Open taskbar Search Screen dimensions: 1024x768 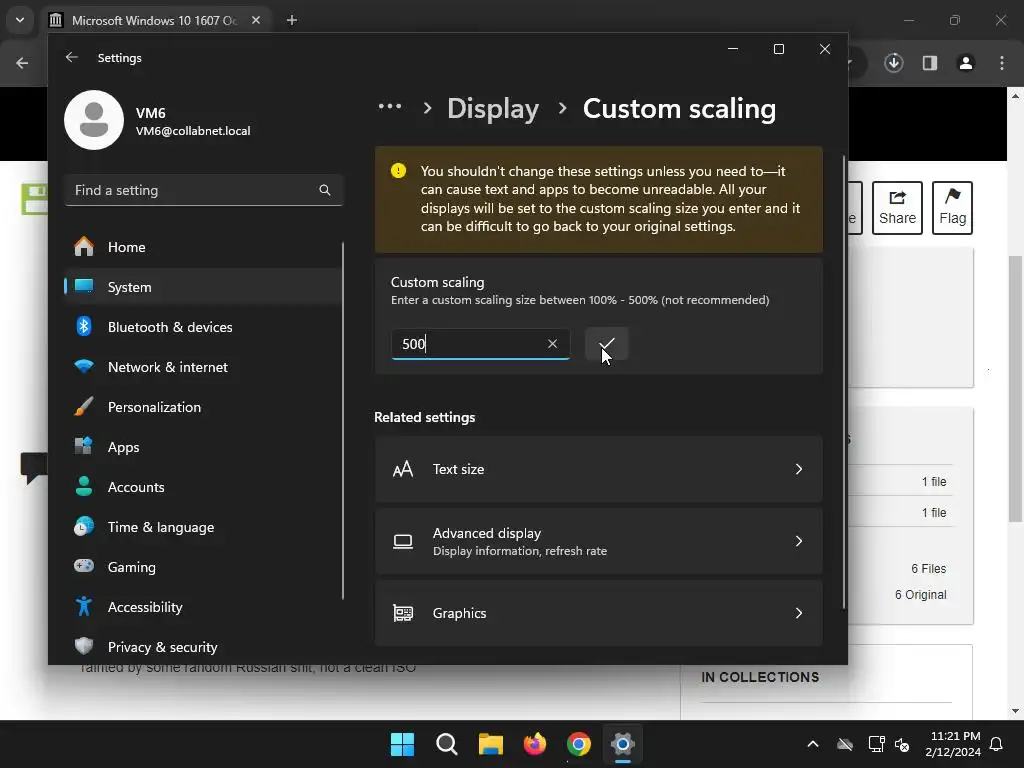(447, 744)
